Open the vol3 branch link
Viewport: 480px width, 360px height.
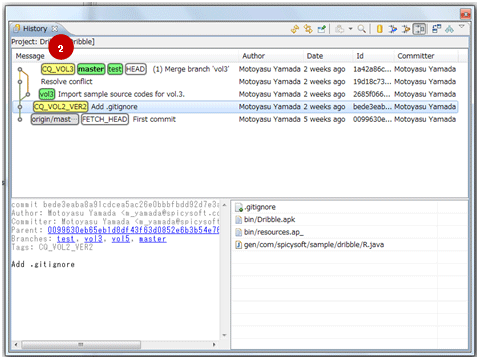click(93, 239)
